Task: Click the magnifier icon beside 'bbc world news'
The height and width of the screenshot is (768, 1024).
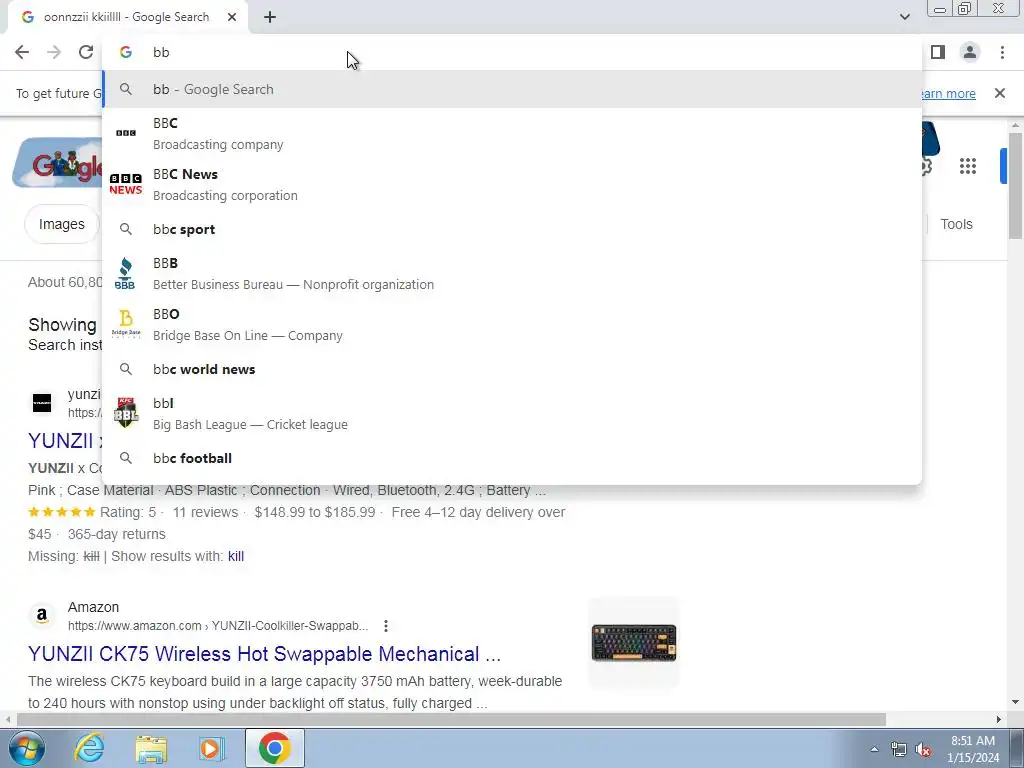Action: [x=126, y=369]
